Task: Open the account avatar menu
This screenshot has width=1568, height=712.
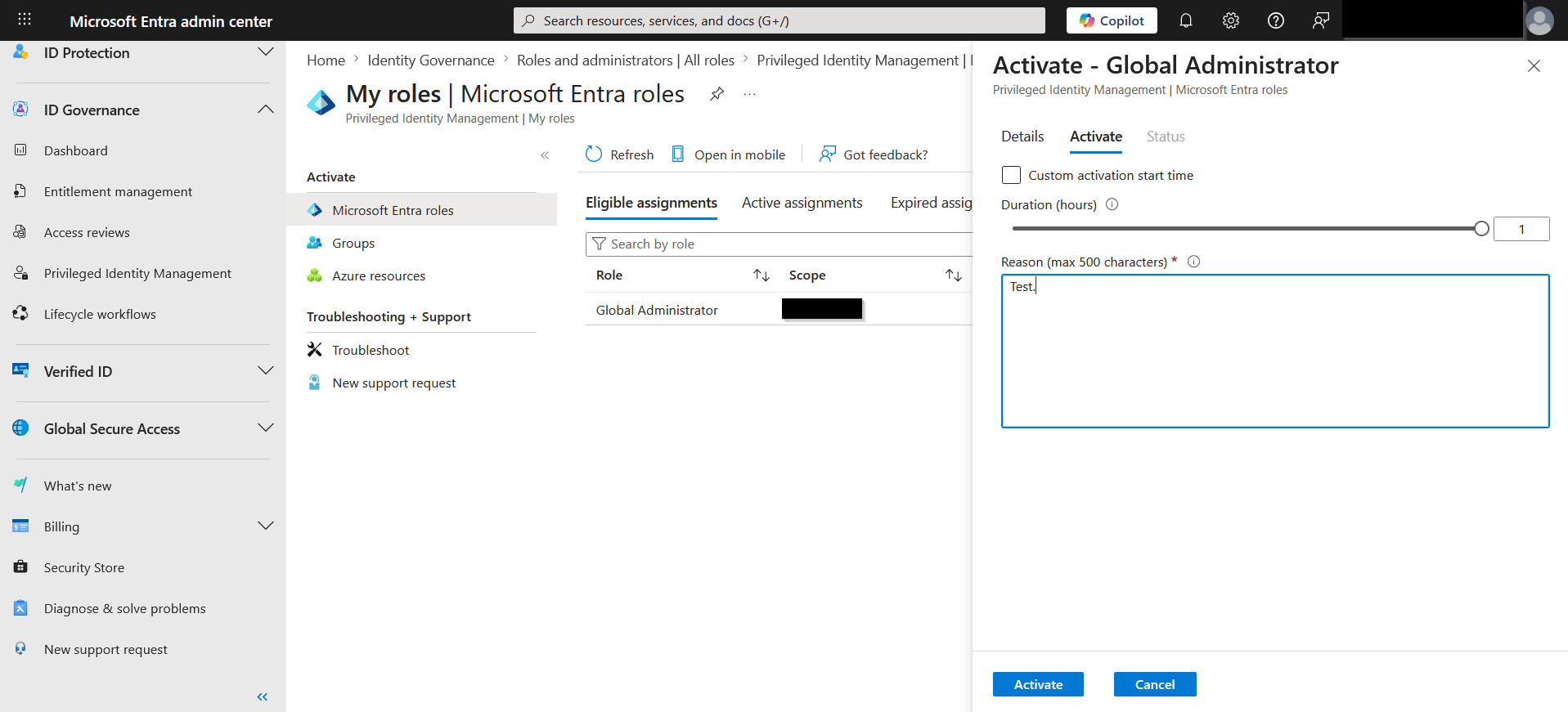Action: (1540, 20)
